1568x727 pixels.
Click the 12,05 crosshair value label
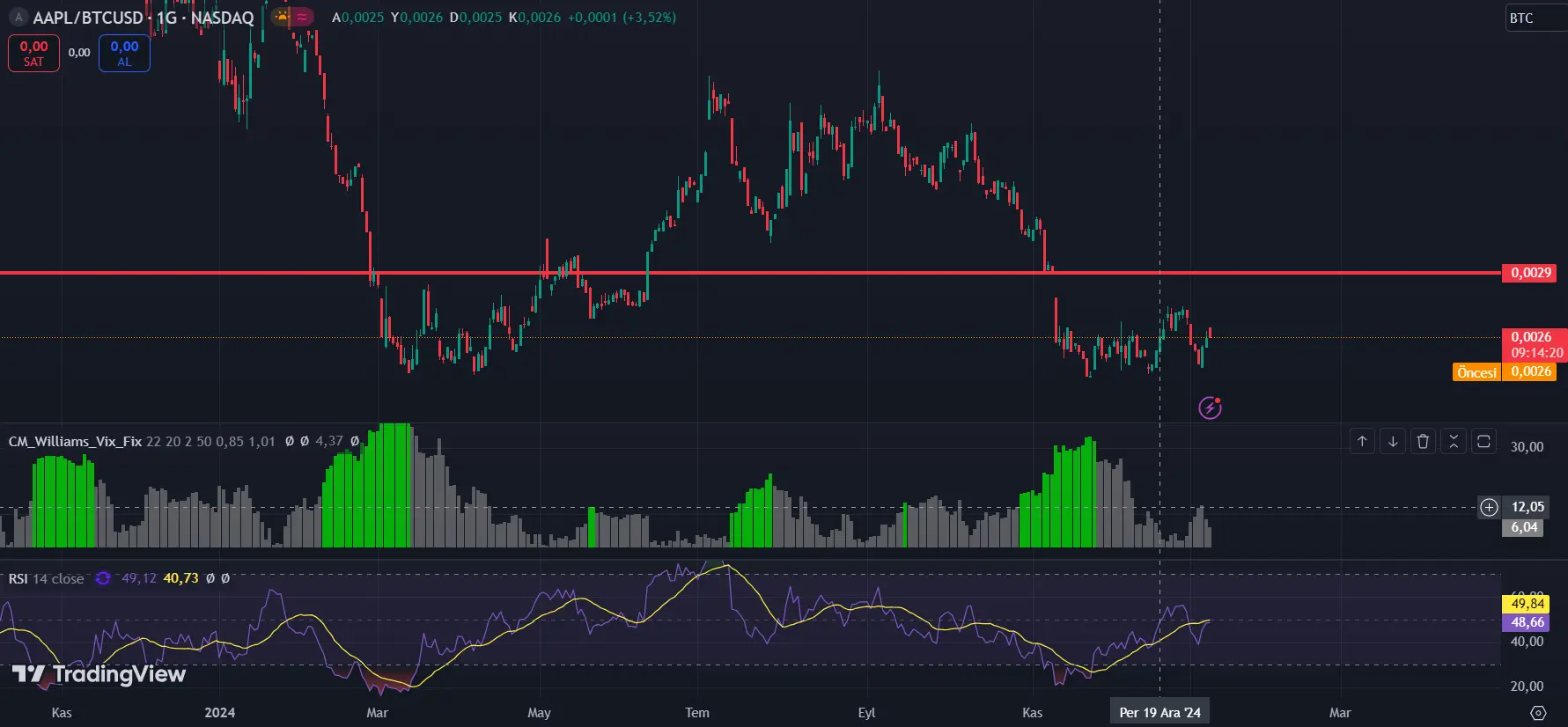1528,507
